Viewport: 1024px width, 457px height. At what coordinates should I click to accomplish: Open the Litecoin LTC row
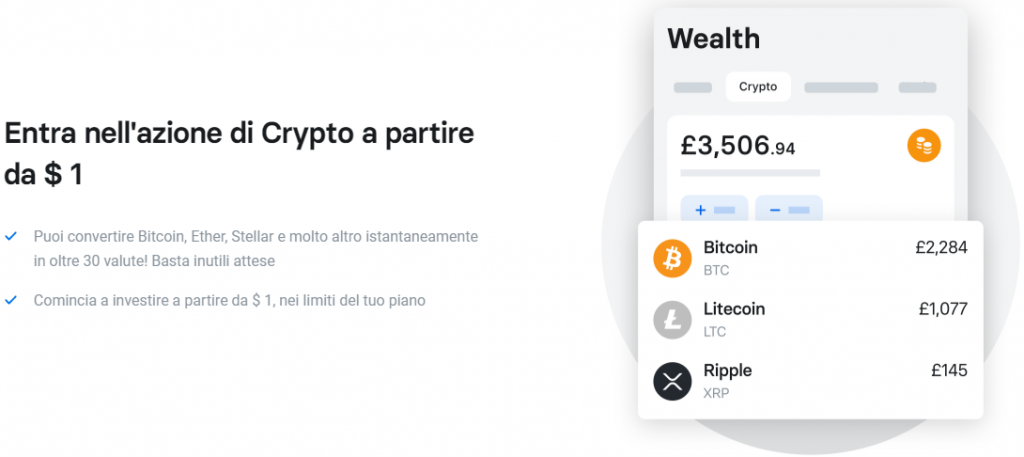pos(810,320)
